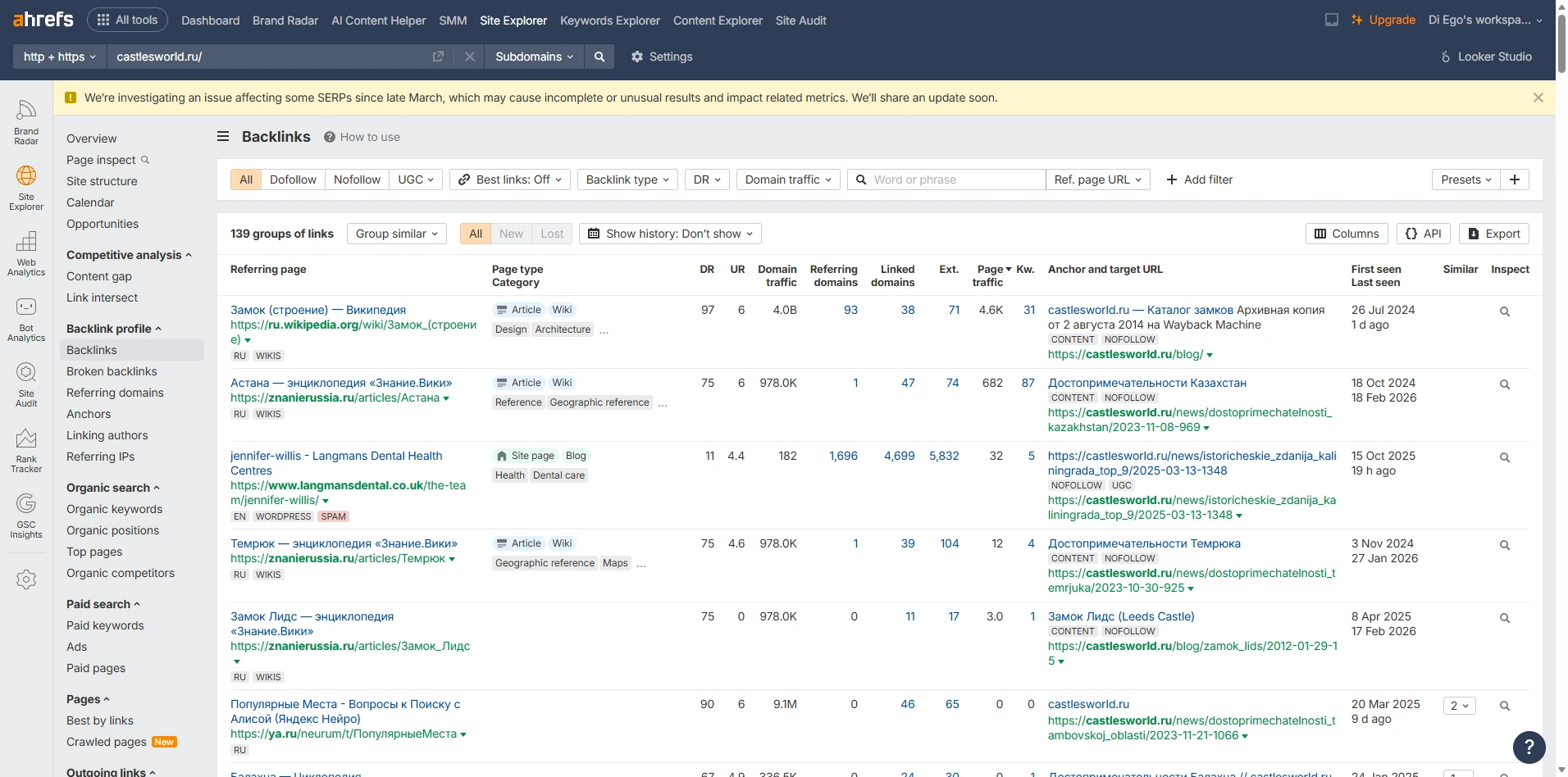Open the Columns button

point(1347,234)
